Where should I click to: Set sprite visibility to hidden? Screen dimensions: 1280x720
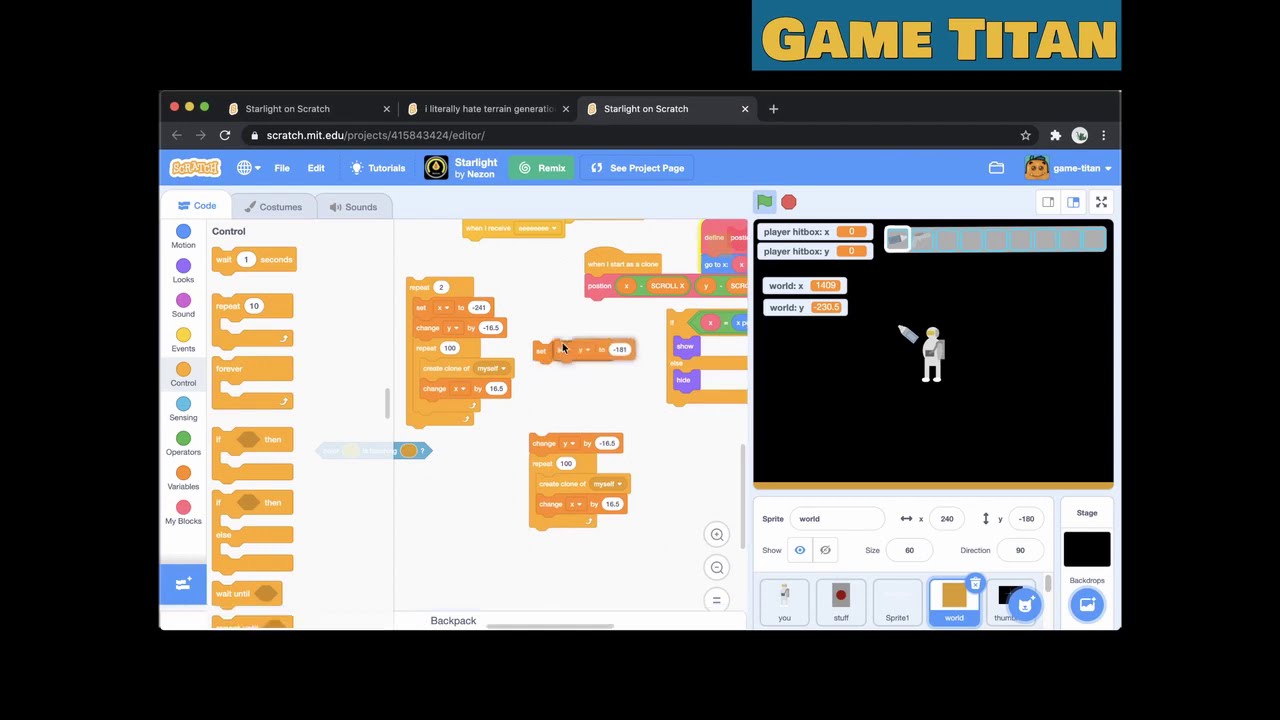click(825, 550)
